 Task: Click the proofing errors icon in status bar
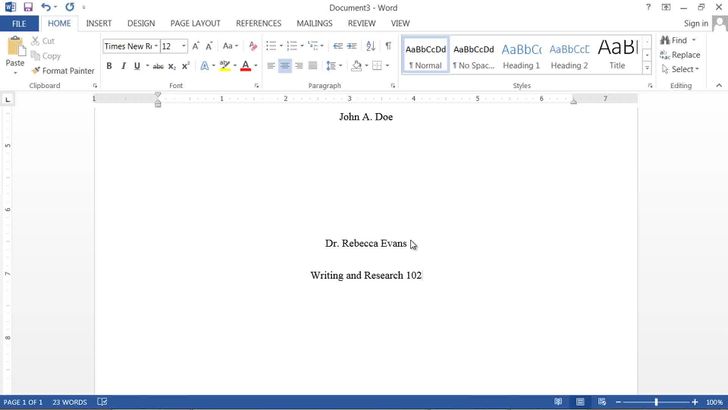click(x=102, y=402)
